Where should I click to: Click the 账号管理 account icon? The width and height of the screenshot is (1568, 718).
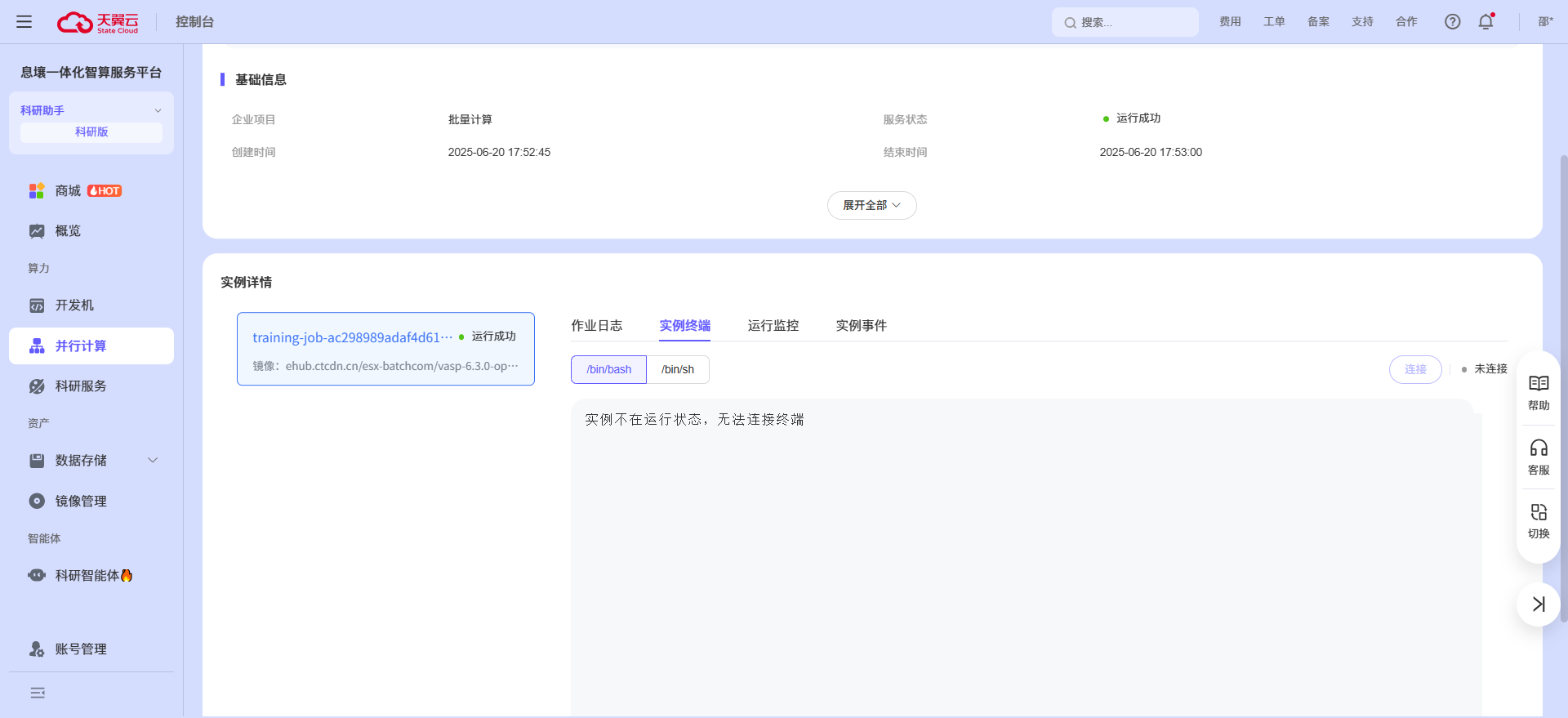tap(37, 649)
